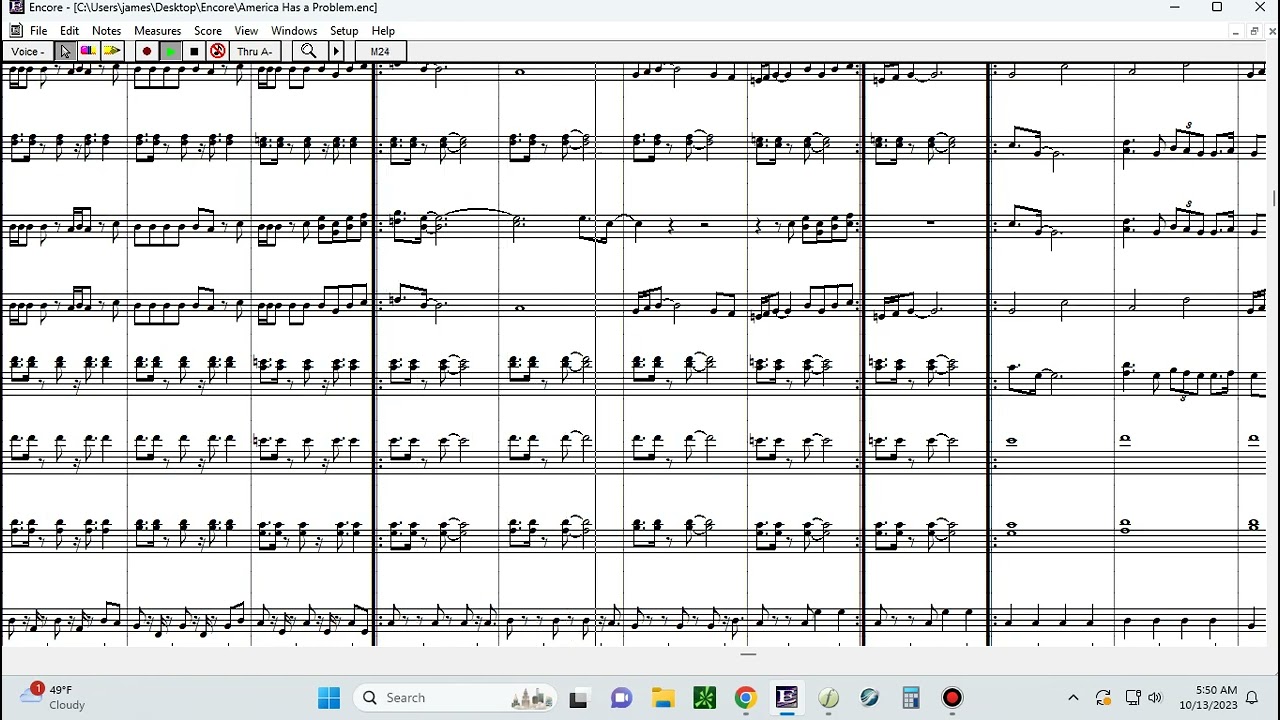This screenshot has height=720, width=1280.
Task: Click the horizontal scrollbar thumb below score
Action: point(748,655)
